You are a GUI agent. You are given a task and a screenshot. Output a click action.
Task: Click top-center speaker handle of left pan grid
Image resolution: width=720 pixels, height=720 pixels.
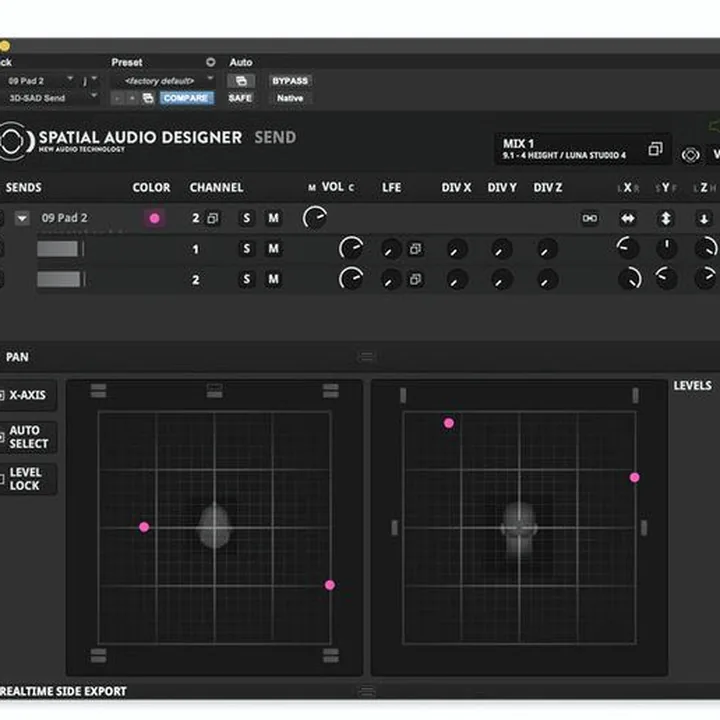point(214,391)
